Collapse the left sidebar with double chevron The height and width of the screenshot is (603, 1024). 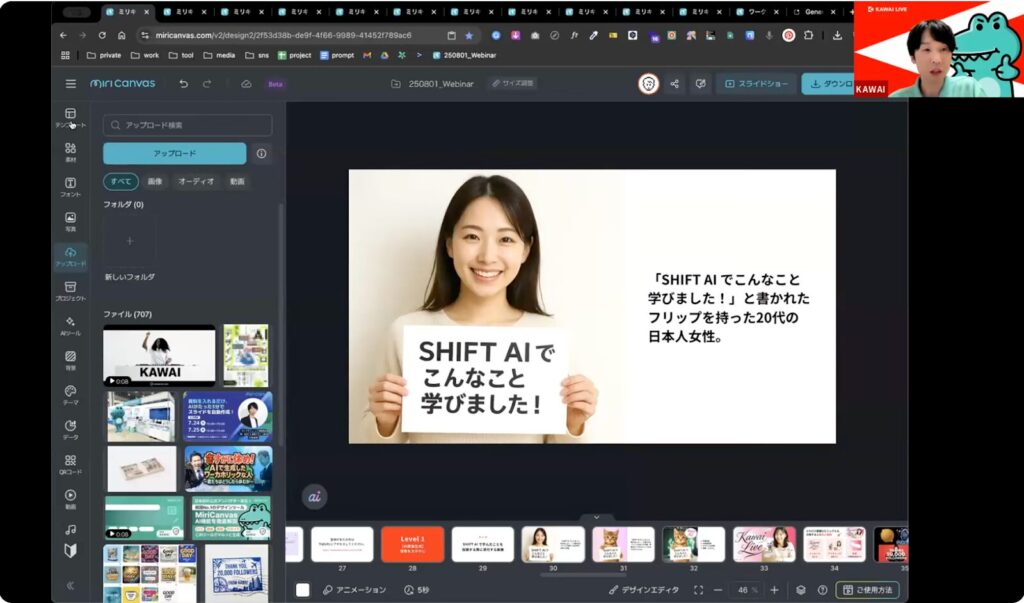(70, 585)
